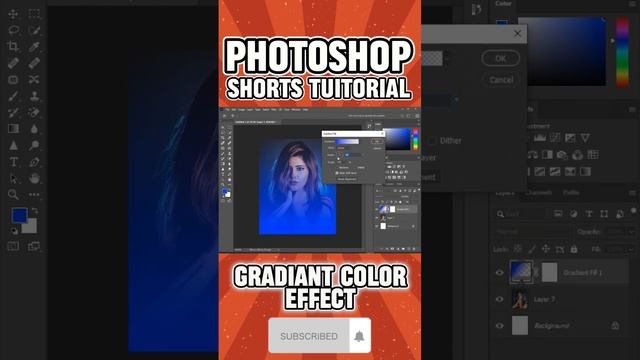The height and width of the screenshot is (360, 640).
Task: Open the layer blend mode dropdown
Action: point(533,231)
